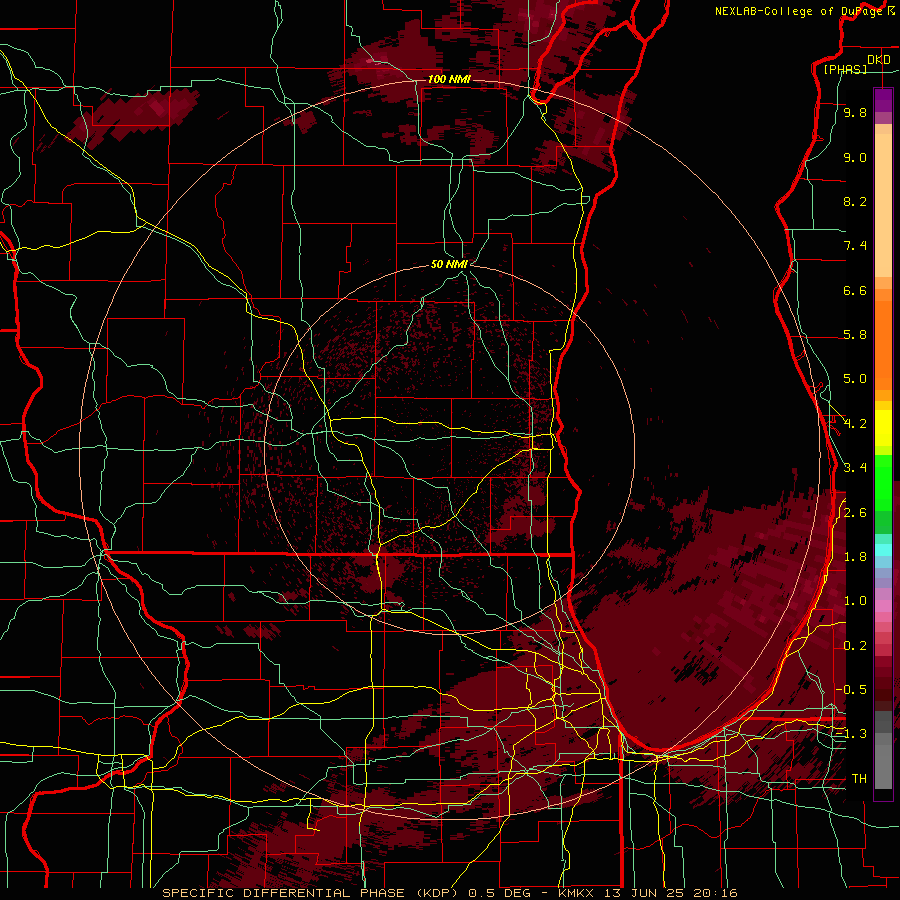
Task: Select the yellow band of the color scale
Action: pos(883,428)
